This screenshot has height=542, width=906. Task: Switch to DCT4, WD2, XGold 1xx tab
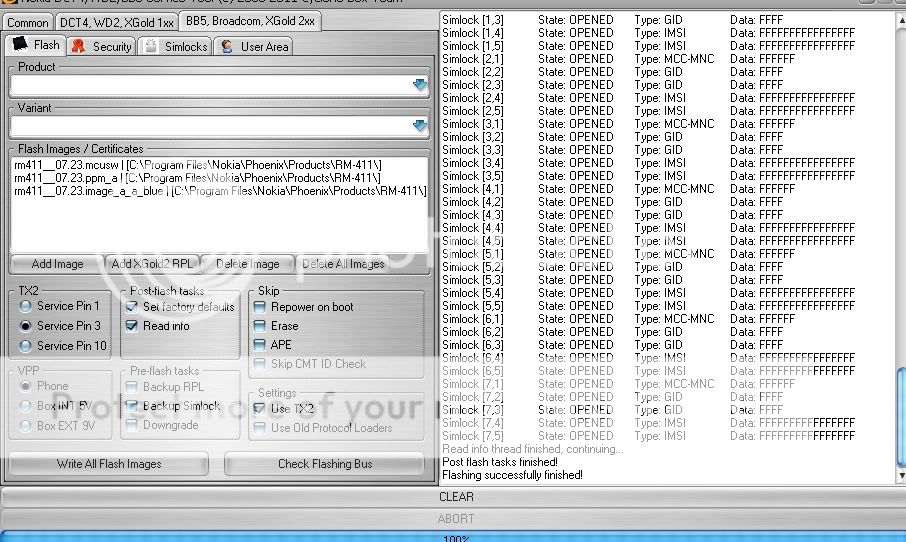[x=116, y=23]
